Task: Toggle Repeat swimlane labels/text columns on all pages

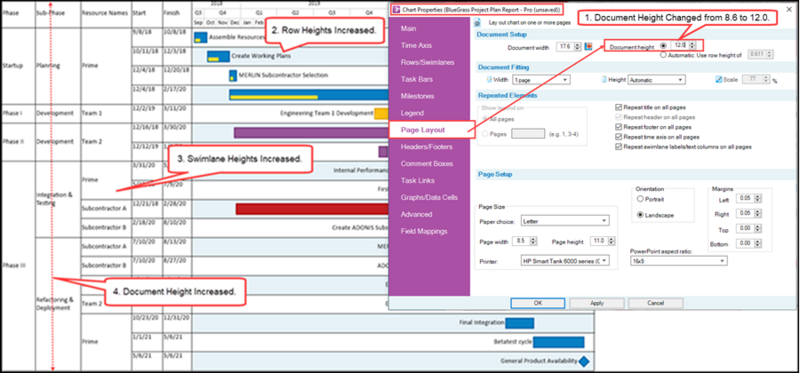Action: coord(619,146)
